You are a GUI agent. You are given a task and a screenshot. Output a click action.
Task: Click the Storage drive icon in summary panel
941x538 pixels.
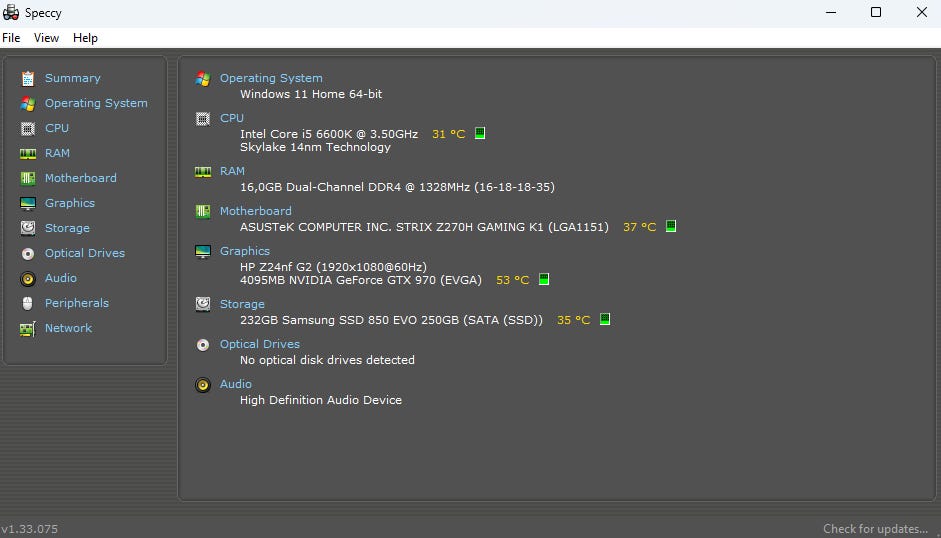pos(203,304)
